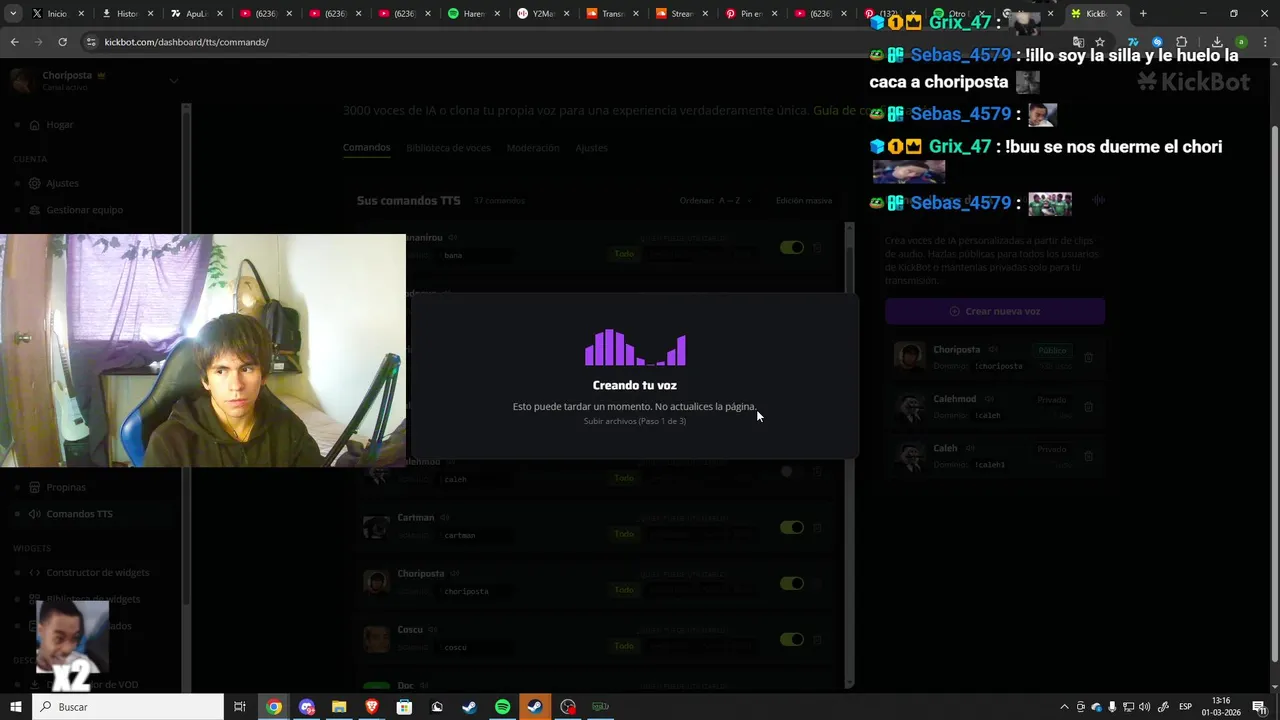The image size is (1280, 720).
Task: Click Edición masiva
Action: click(x=803, y=201)
